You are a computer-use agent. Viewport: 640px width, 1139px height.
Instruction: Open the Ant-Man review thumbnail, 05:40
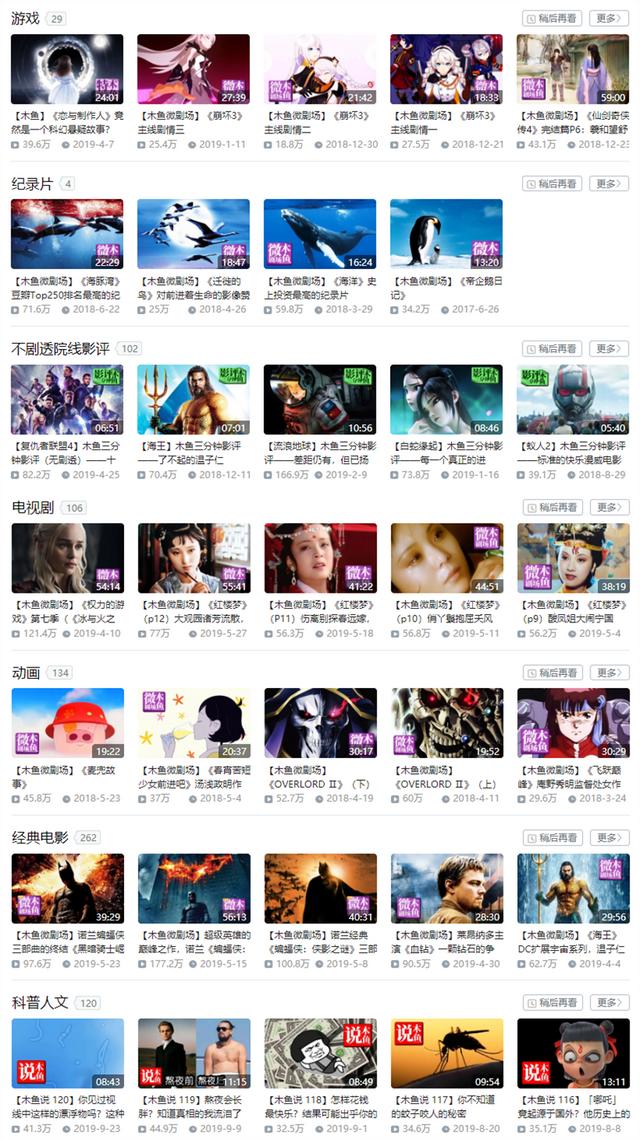pos(572,399)
